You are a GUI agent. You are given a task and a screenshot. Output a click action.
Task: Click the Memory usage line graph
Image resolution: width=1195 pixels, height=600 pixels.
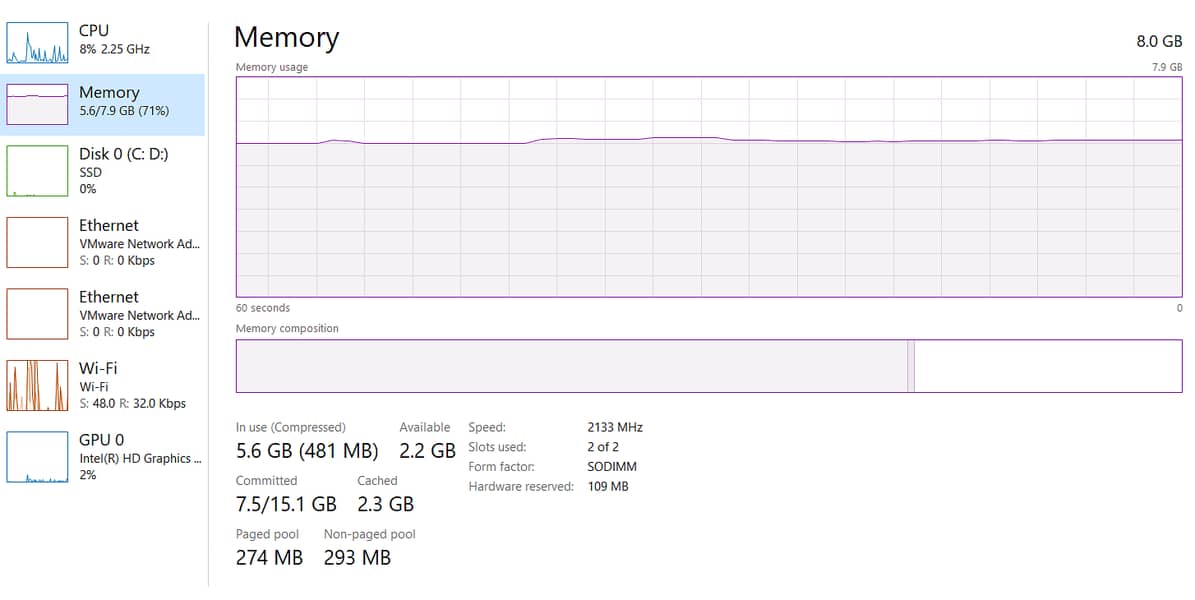(708, 187)
